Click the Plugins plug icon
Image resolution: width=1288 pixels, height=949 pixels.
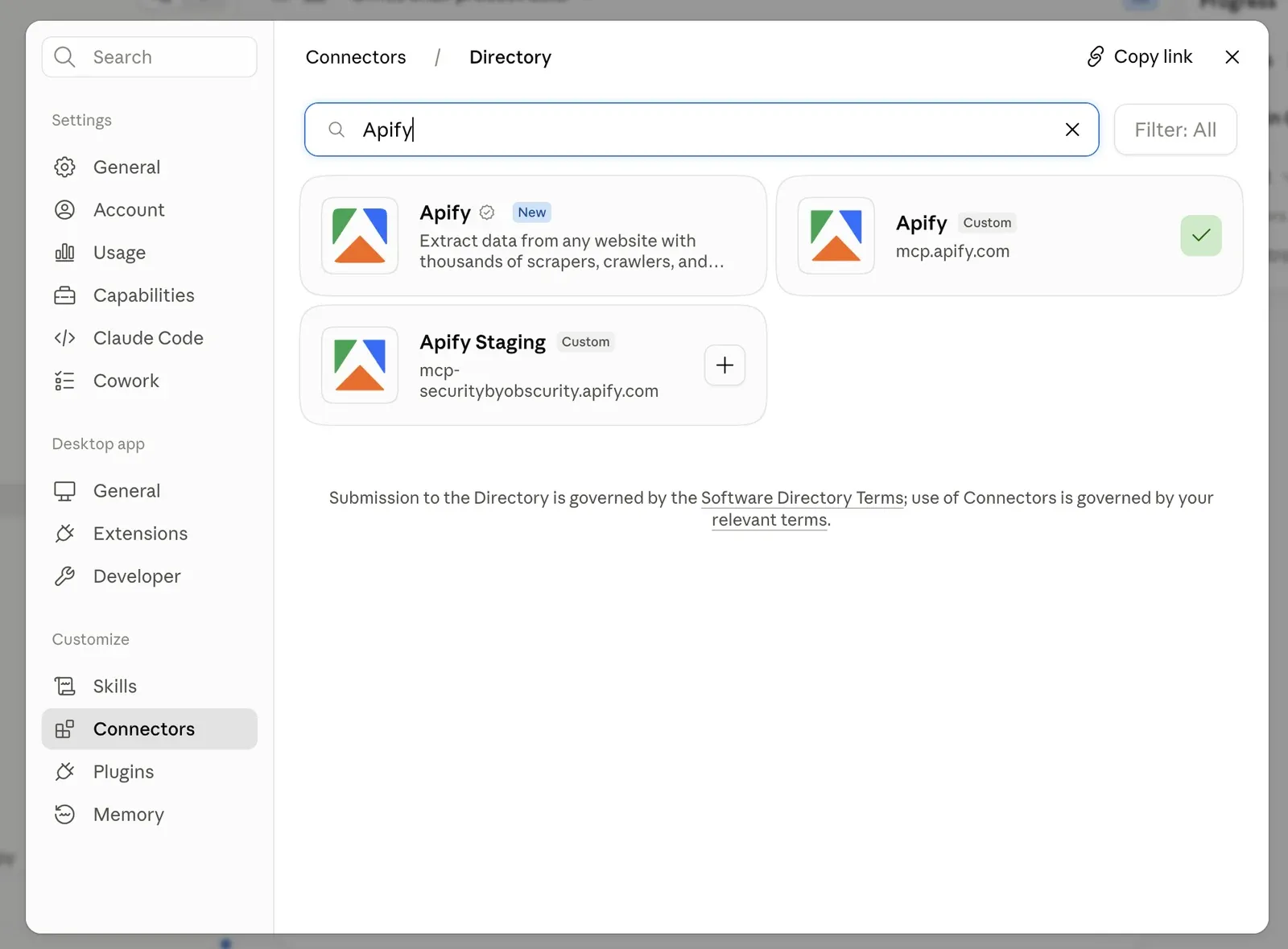(64, 772)
